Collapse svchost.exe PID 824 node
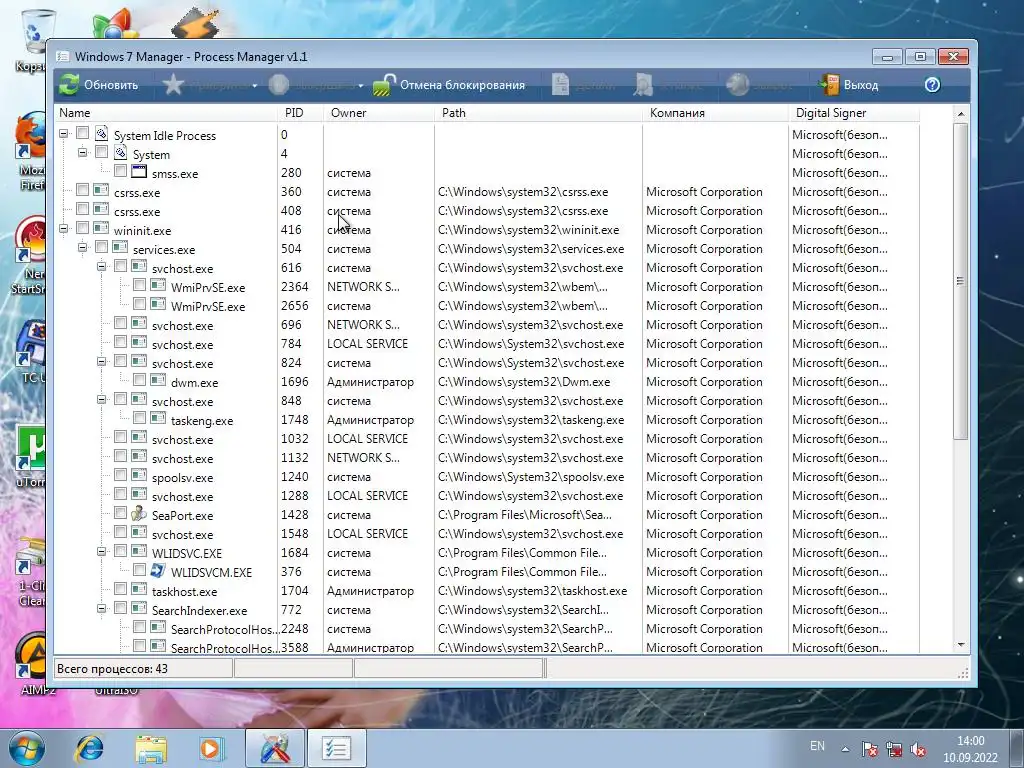This screenshot has height=768, width=1024. [101, 361]
